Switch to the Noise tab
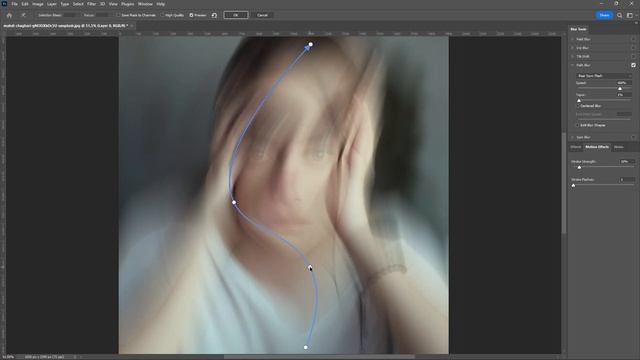Image resolution: width=640 pixels, height=360 pixels. [x=619, y=147]
